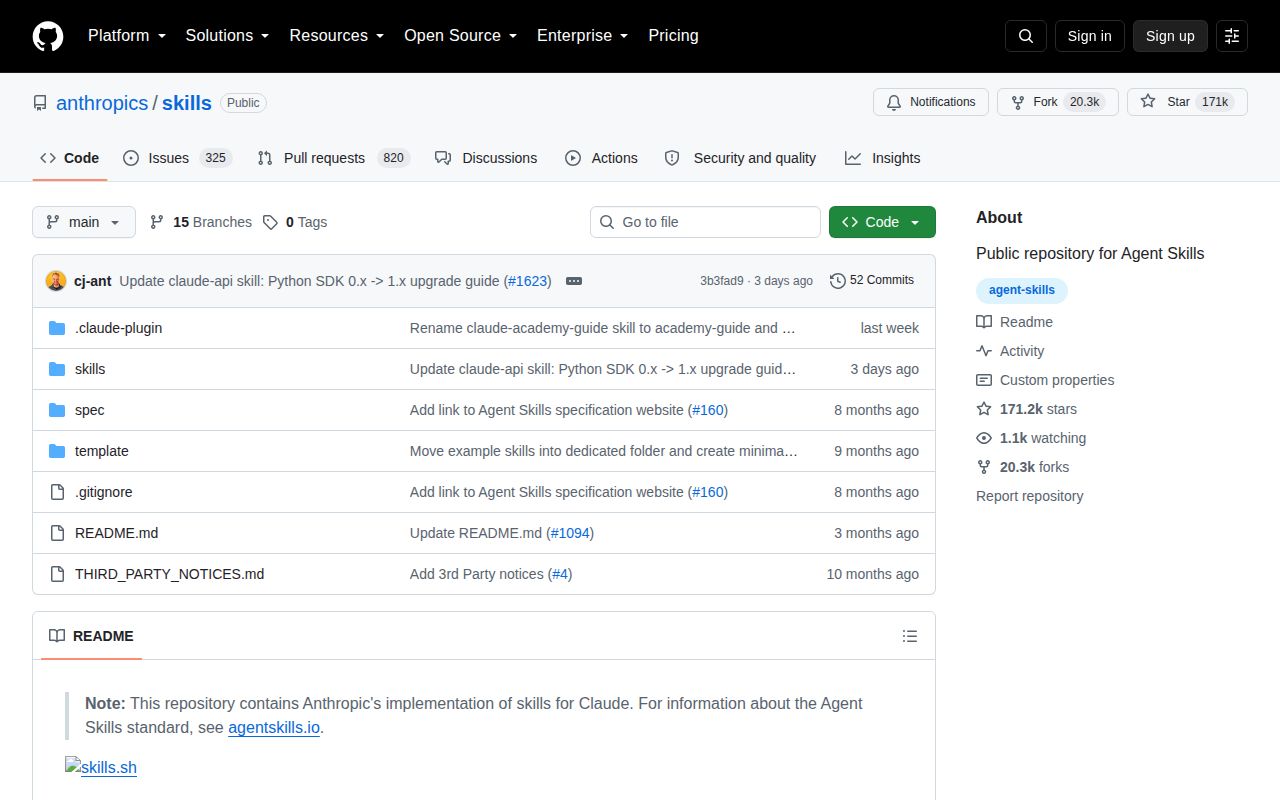
Task: View 0 Tags
Action: click(x=295, y=222)
